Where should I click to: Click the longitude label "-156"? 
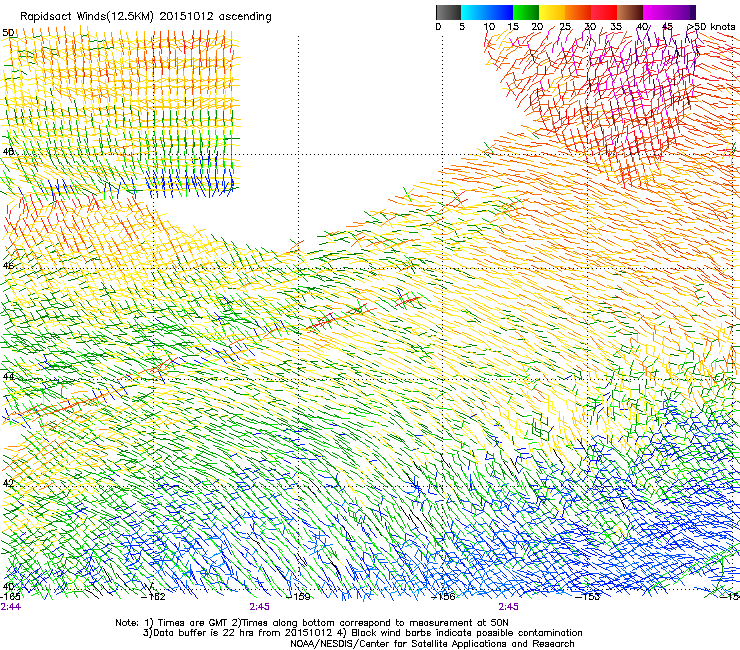(444, 597)
